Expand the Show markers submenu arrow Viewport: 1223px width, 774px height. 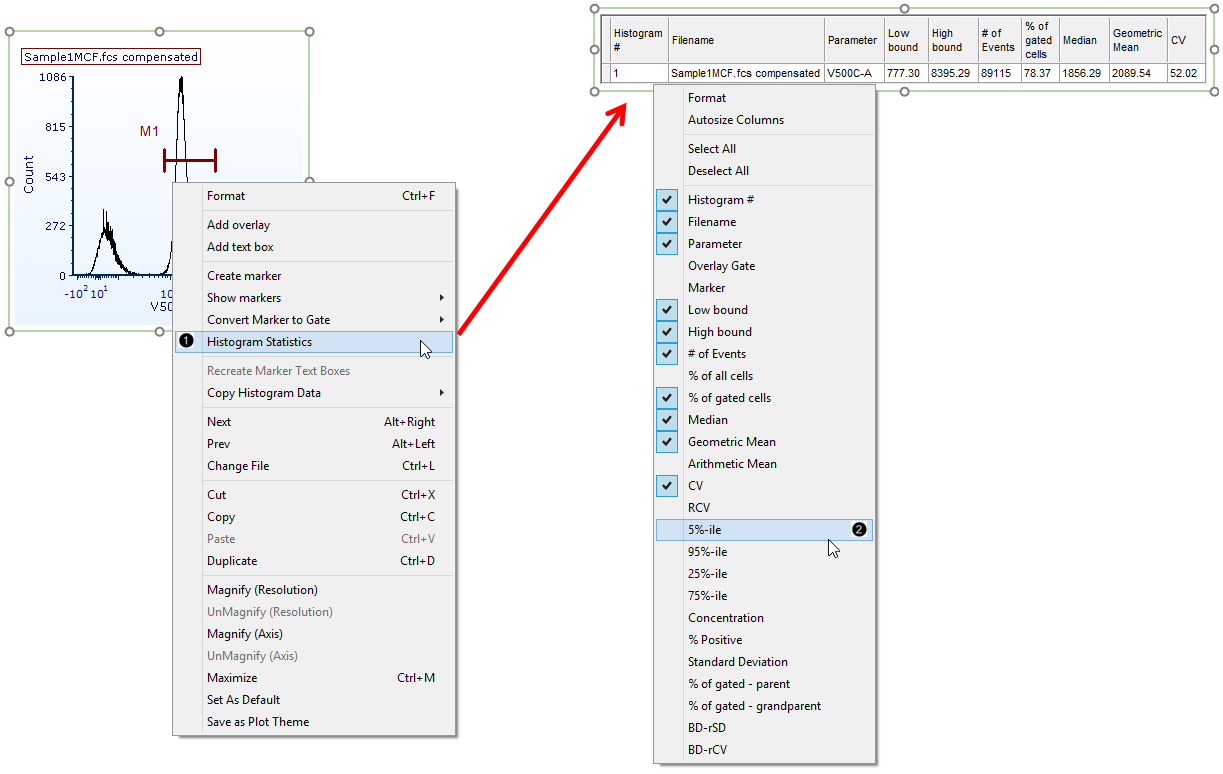click(x=441, y=298)
